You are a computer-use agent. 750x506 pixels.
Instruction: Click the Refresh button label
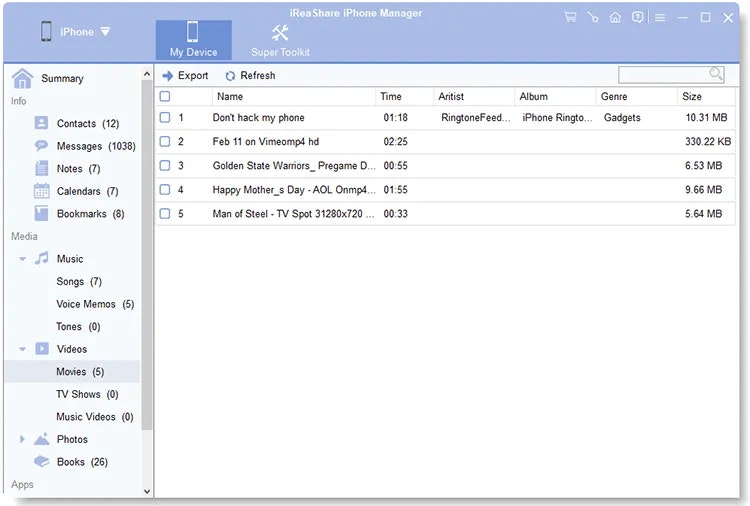coord(258,76)
